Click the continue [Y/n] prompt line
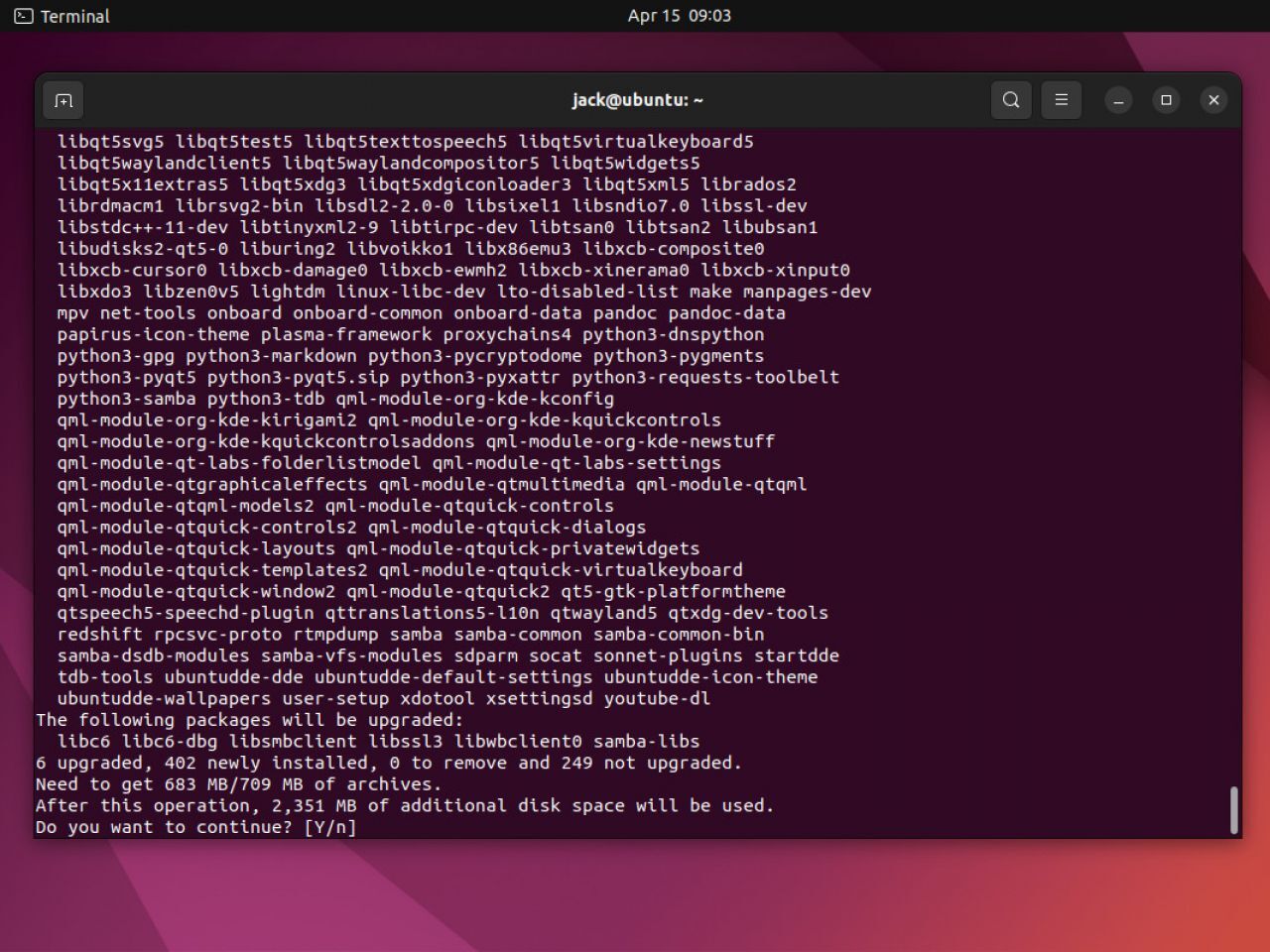 pos(195,827)
